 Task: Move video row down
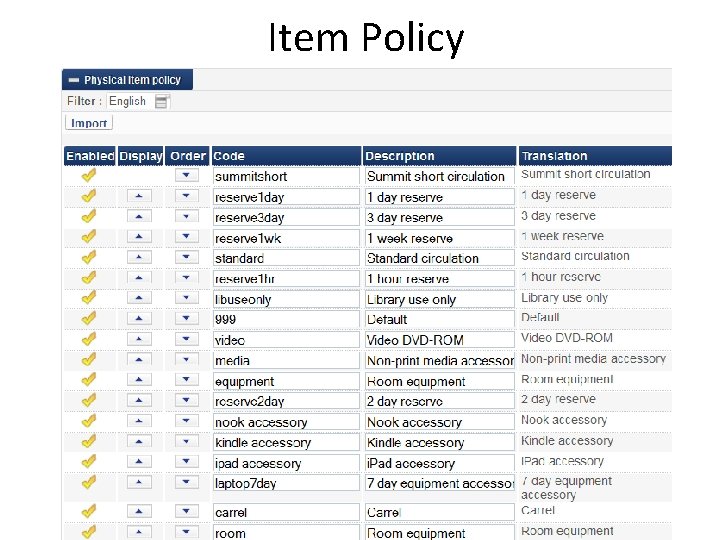click(186, 339)
